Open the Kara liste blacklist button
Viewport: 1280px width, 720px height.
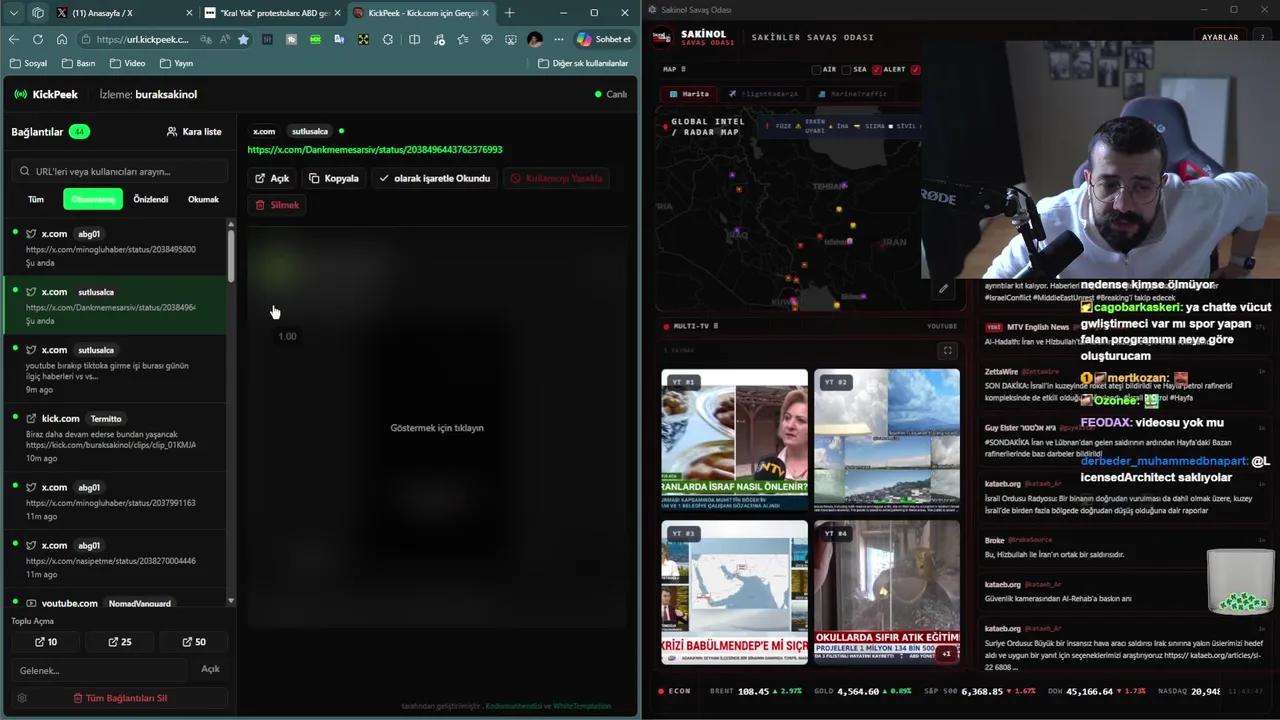194,131
